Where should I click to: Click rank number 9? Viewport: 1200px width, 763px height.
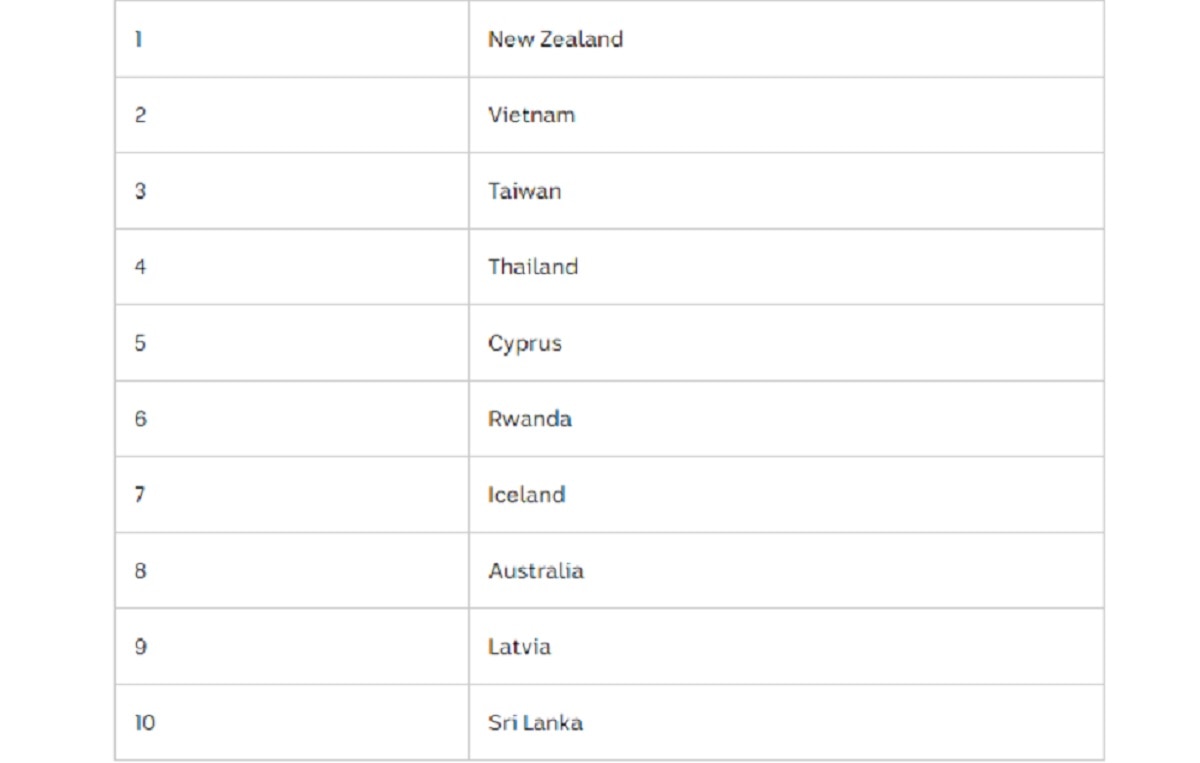pyautogui.click(x=140, y=647)
